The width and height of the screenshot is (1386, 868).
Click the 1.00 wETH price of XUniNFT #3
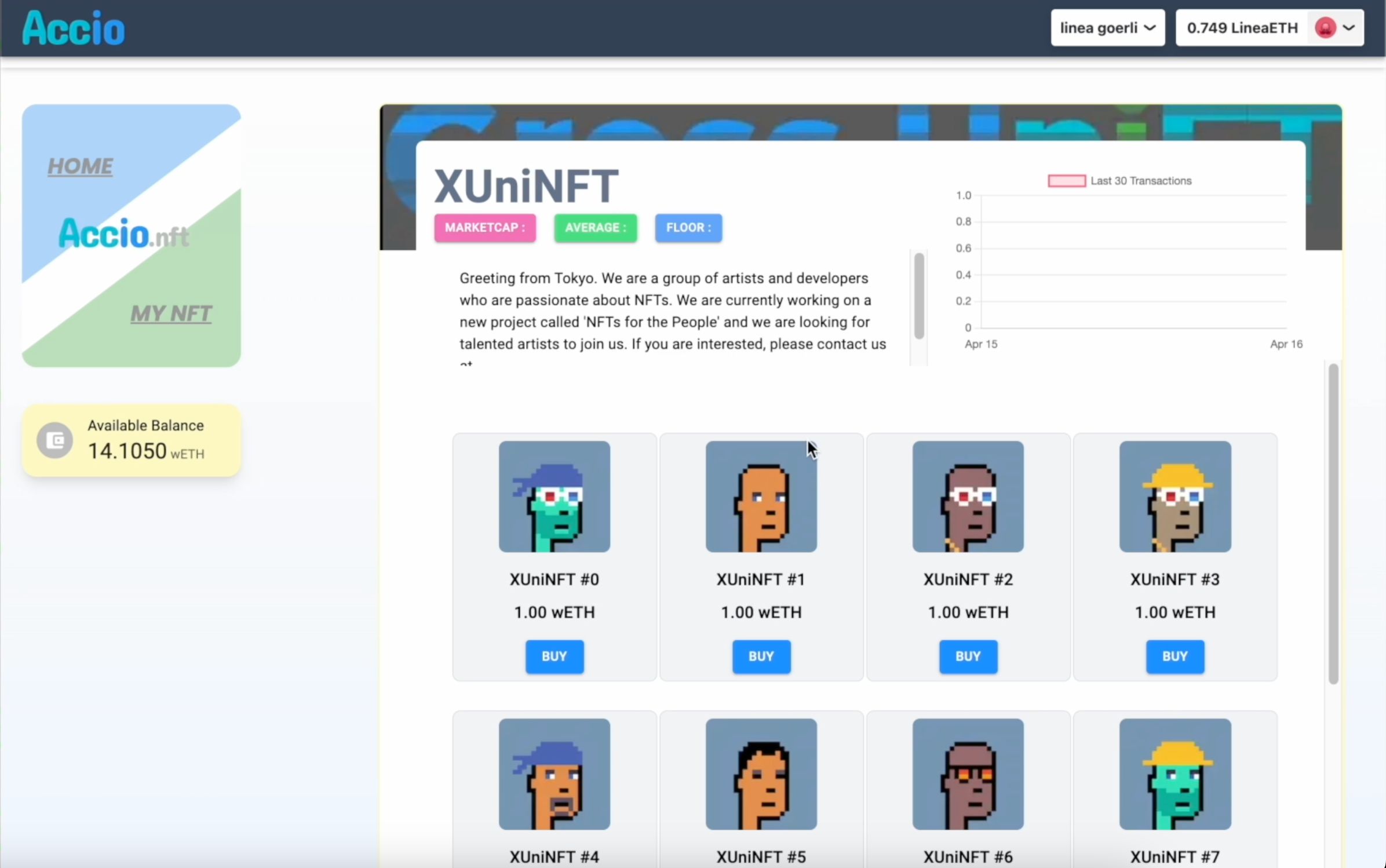pos(1175,612)
